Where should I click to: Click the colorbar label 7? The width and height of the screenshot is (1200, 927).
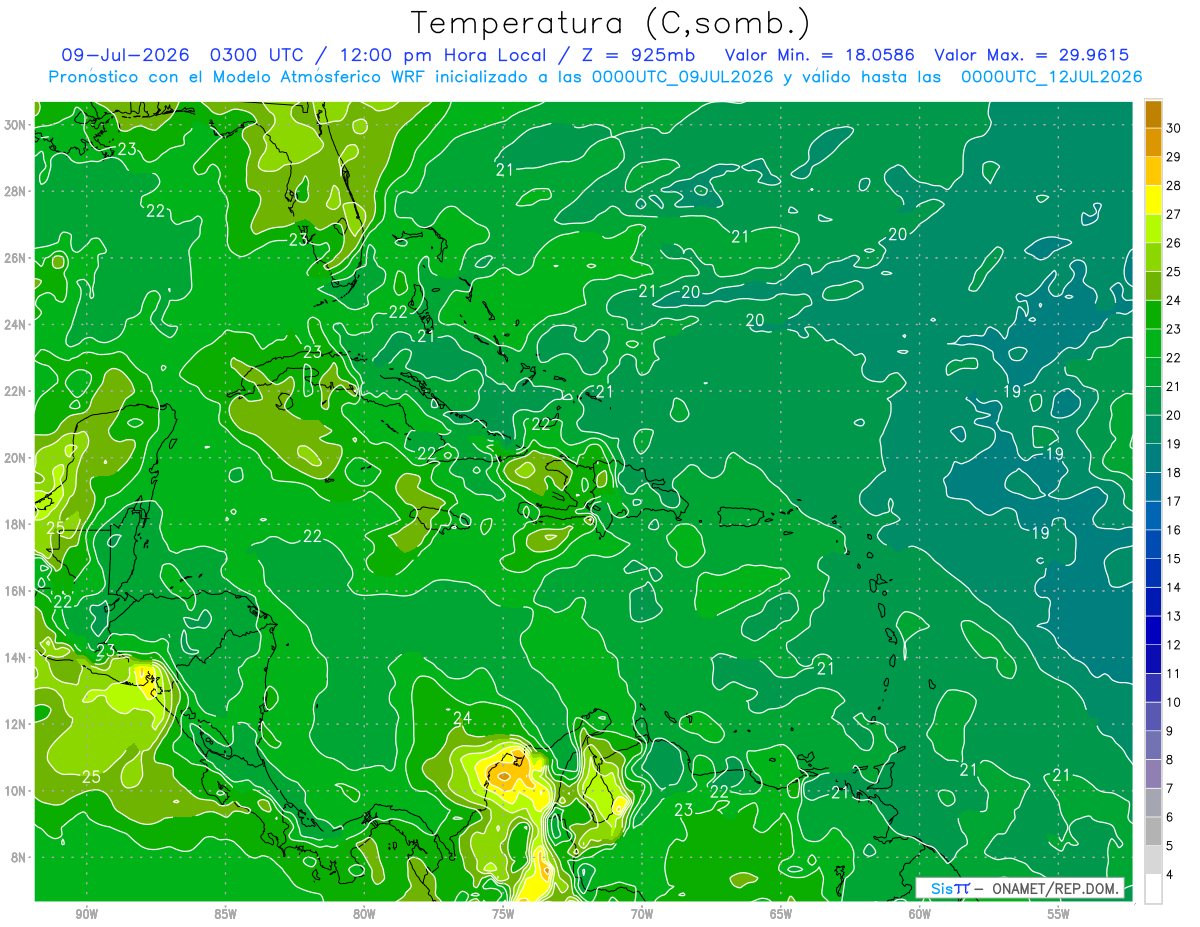(x=1171, y=789)
